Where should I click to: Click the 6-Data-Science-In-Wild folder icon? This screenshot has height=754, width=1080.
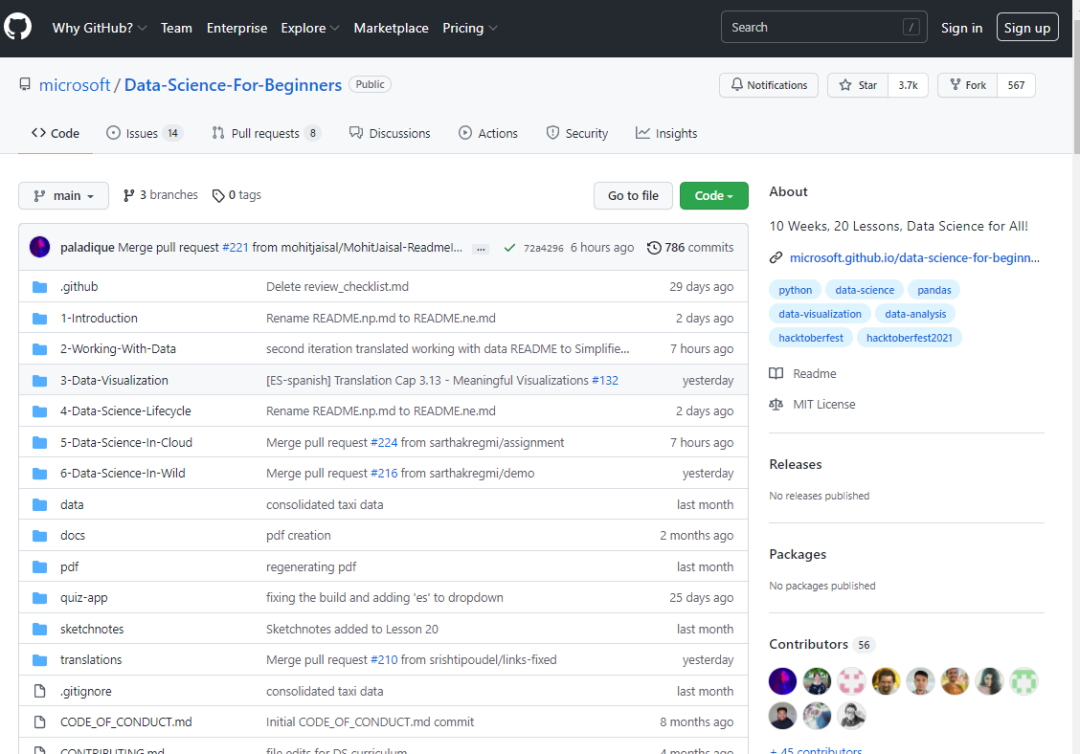click(40, 473)
